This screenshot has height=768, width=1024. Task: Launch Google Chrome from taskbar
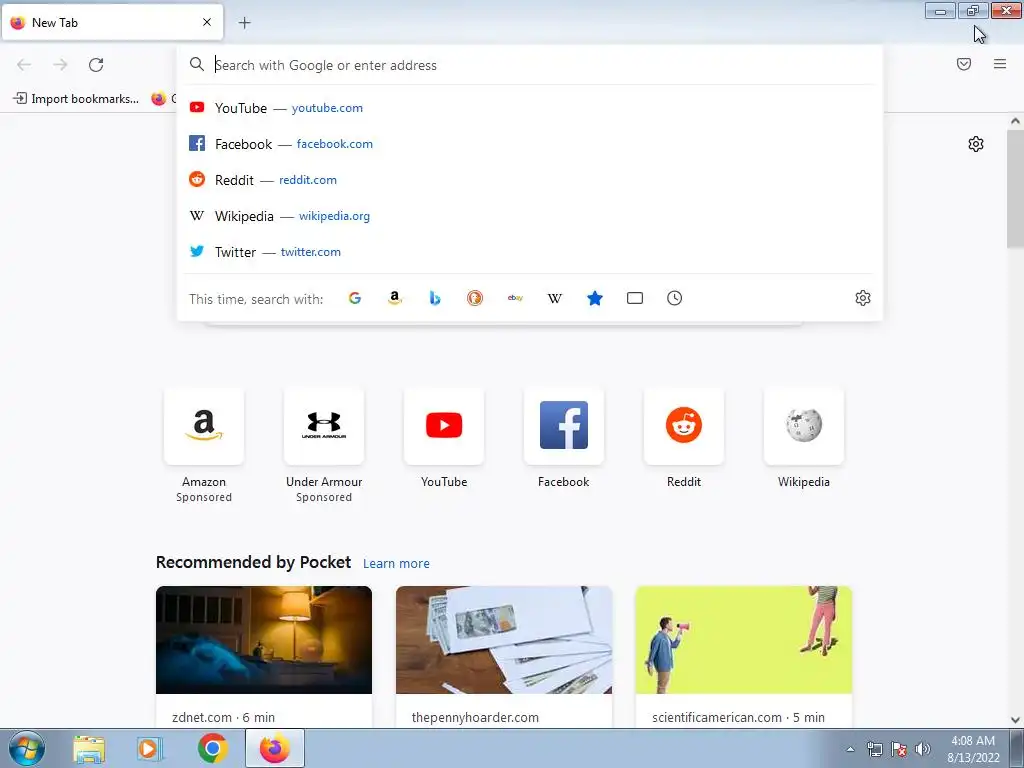[212, 748]
